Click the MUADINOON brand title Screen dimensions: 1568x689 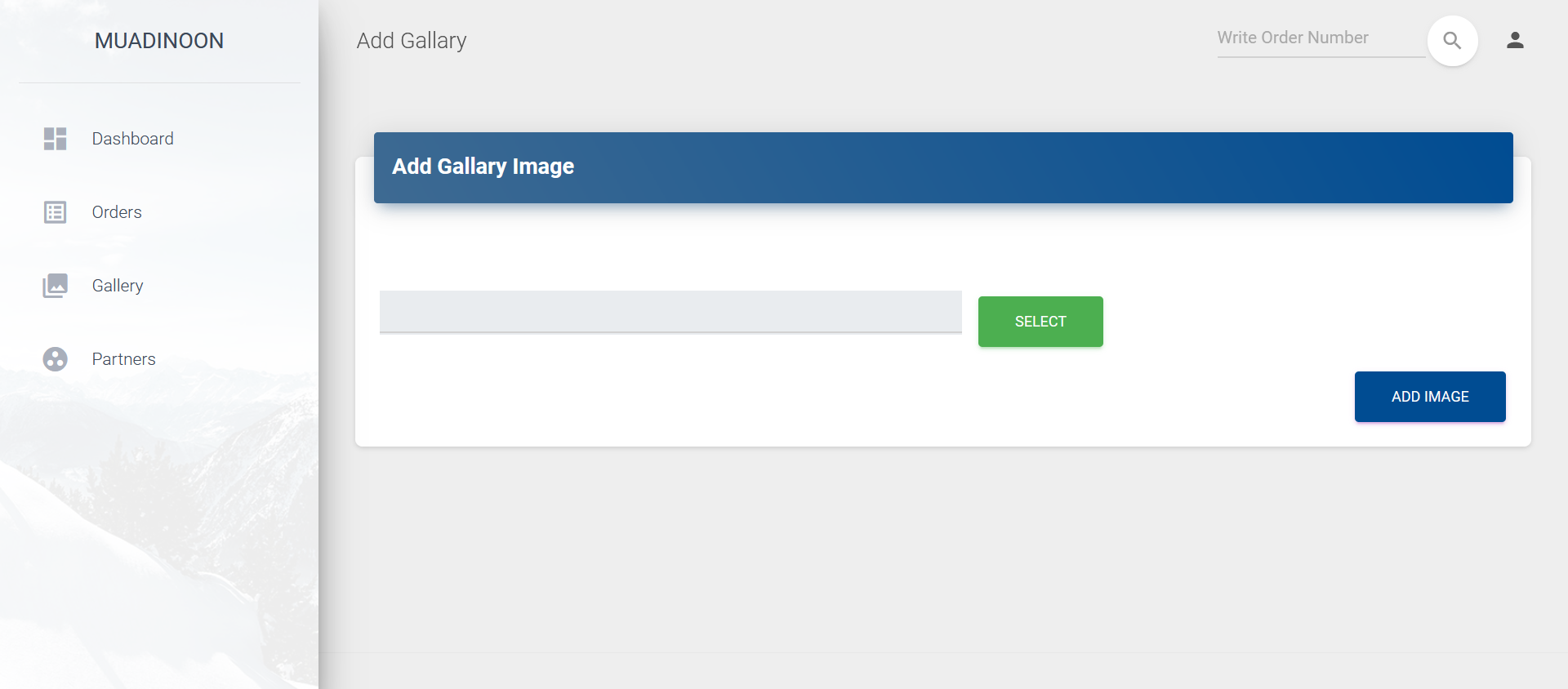pyautogui.click(x=159, y=41)
